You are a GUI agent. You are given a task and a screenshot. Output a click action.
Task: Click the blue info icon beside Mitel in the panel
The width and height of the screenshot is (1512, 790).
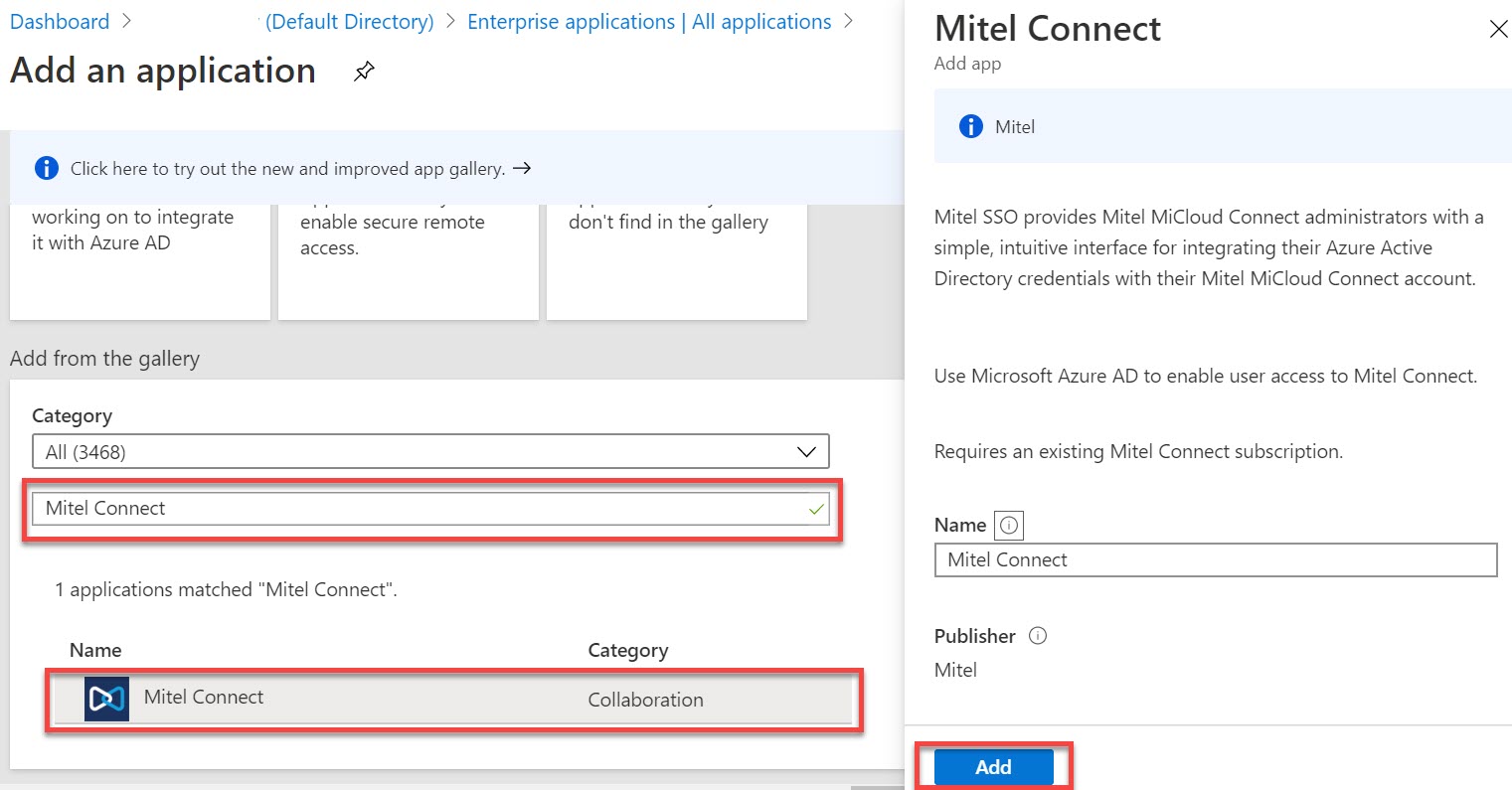tap(970, 126)
